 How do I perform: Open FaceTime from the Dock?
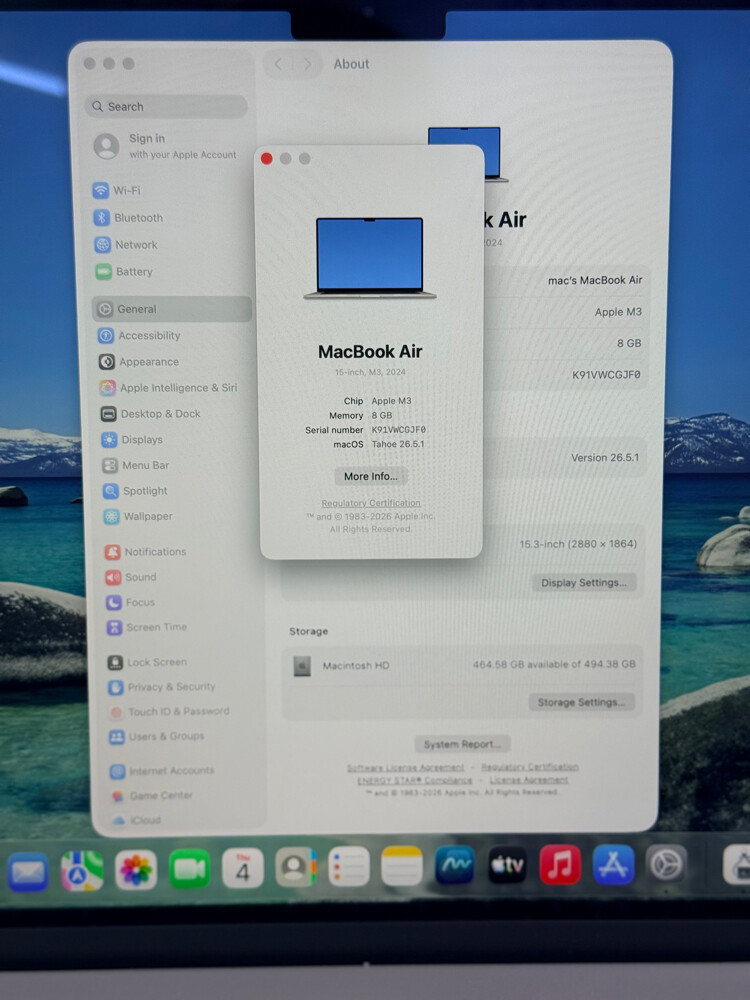pyautogui.click(x=189, y=869)
